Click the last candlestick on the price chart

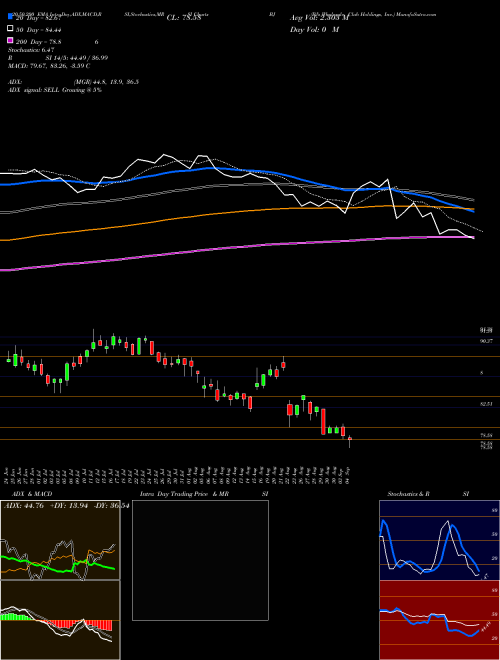(x=350, y=440)
